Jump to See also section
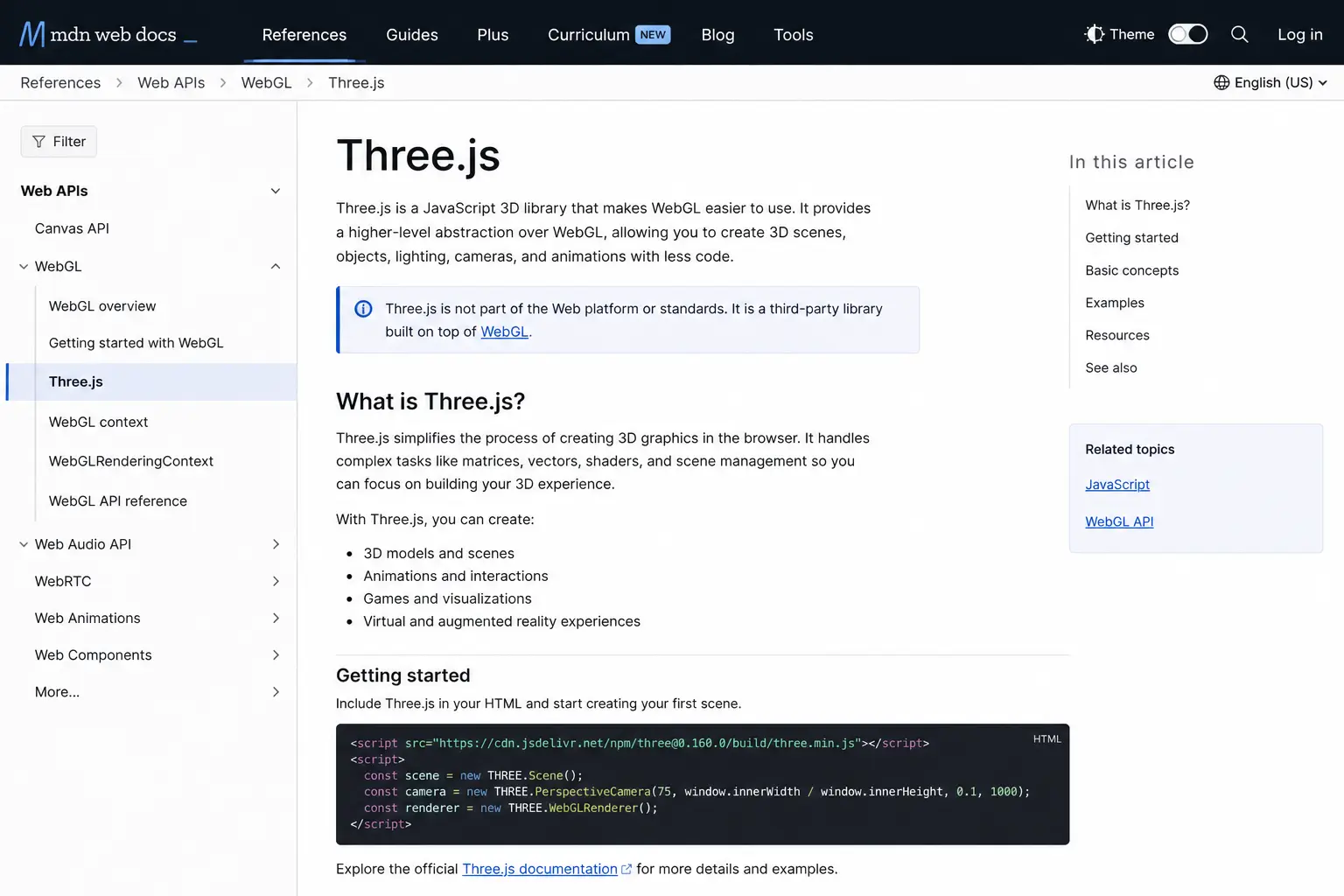Image resolution: width=1344 pixels, height=896 pixels. click(1110, 367)
